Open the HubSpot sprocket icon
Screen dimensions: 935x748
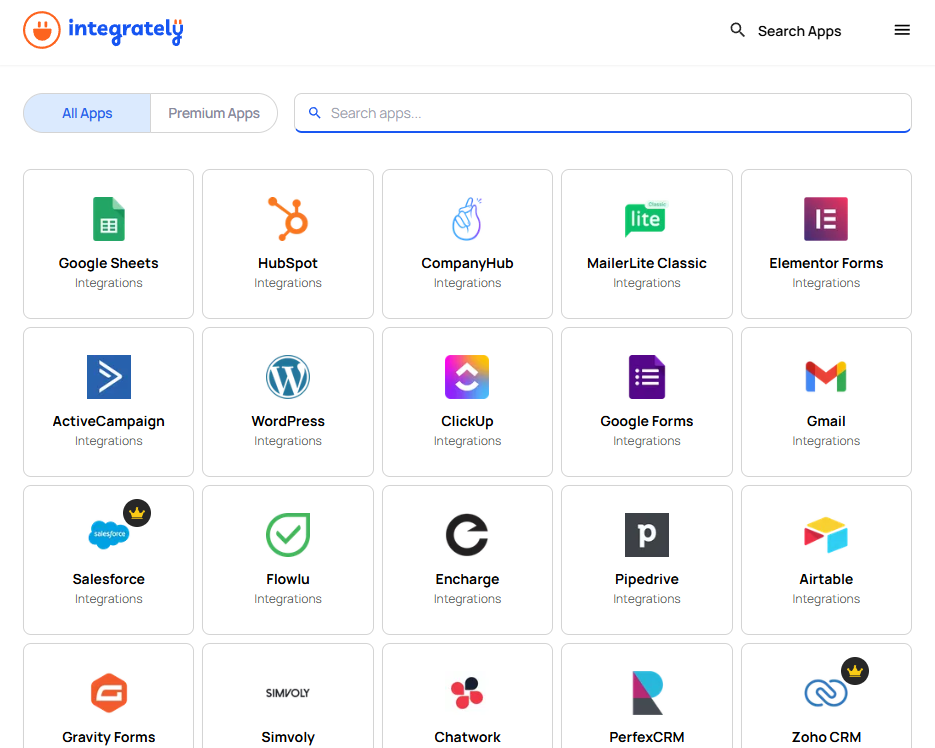pyautogui.click(x=288, y=219)
